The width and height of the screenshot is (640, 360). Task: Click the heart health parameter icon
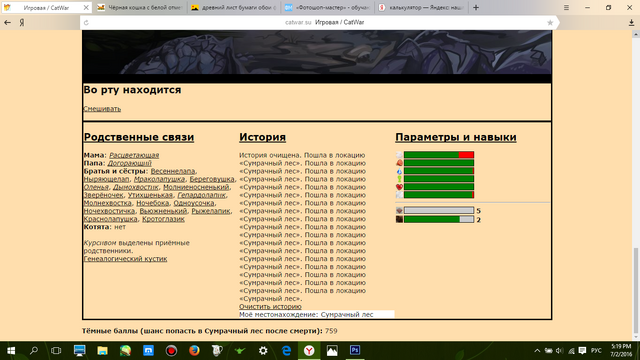click(399, 187)
